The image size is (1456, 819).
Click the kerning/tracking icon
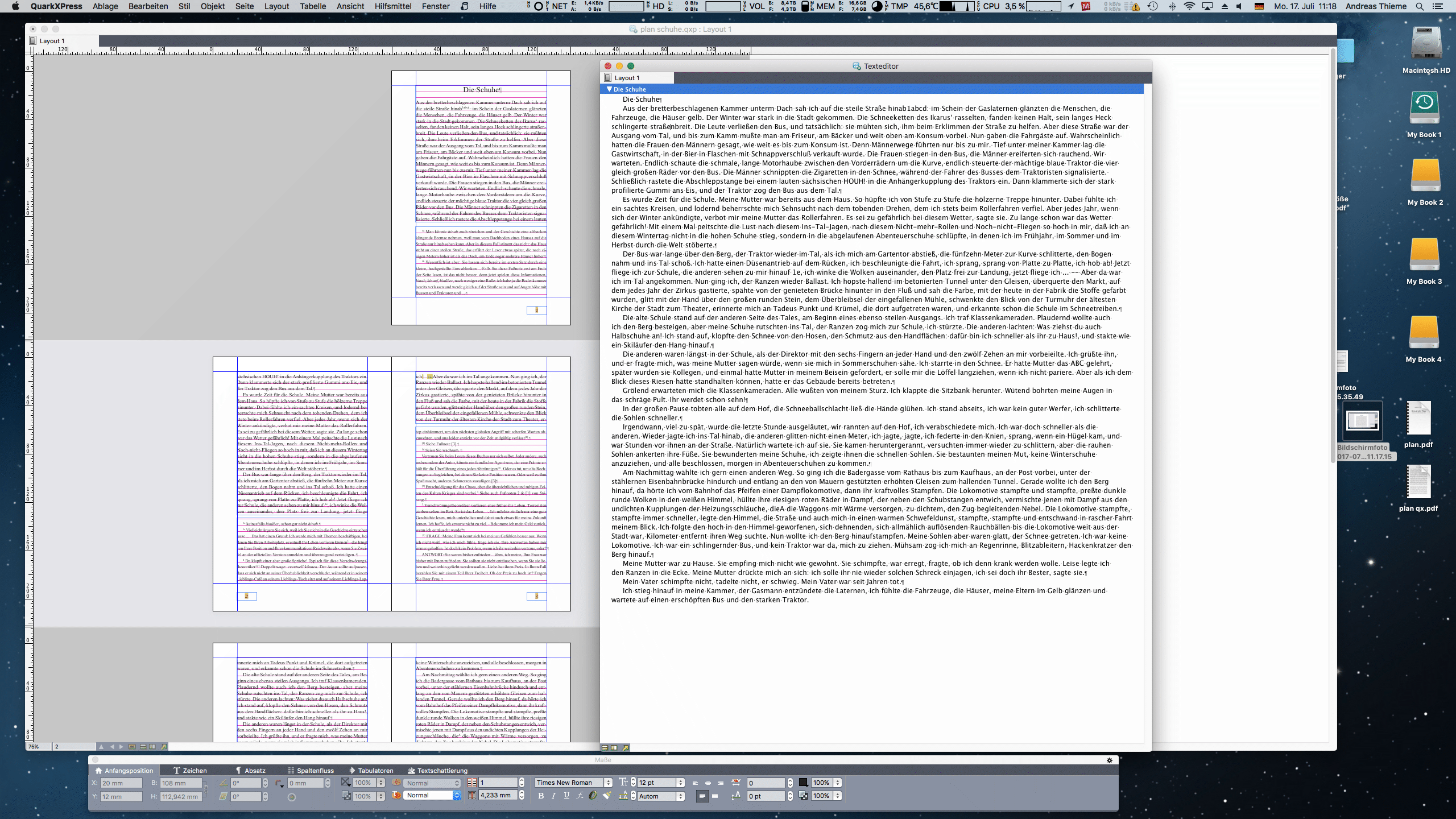click(x=736, y=783)
